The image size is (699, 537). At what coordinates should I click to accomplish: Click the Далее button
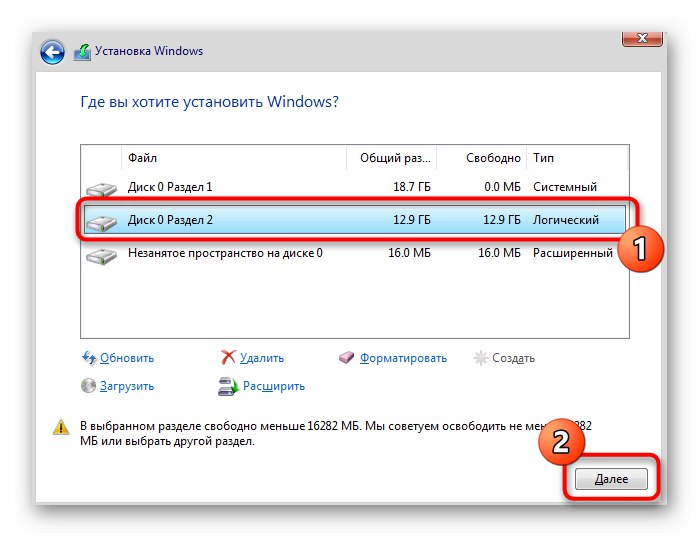pyautogui.click(x=611, y=479)
